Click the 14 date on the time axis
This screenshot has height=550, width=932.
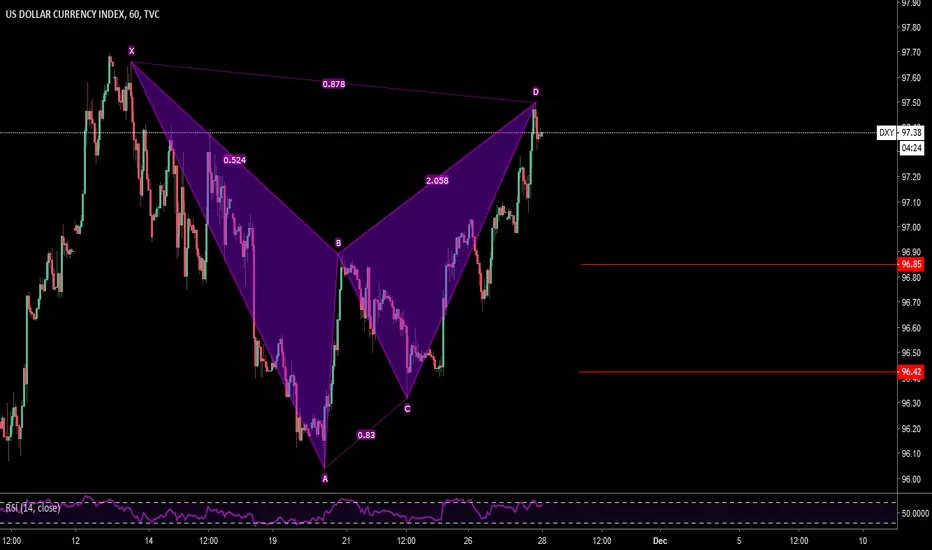pos(149,541)
